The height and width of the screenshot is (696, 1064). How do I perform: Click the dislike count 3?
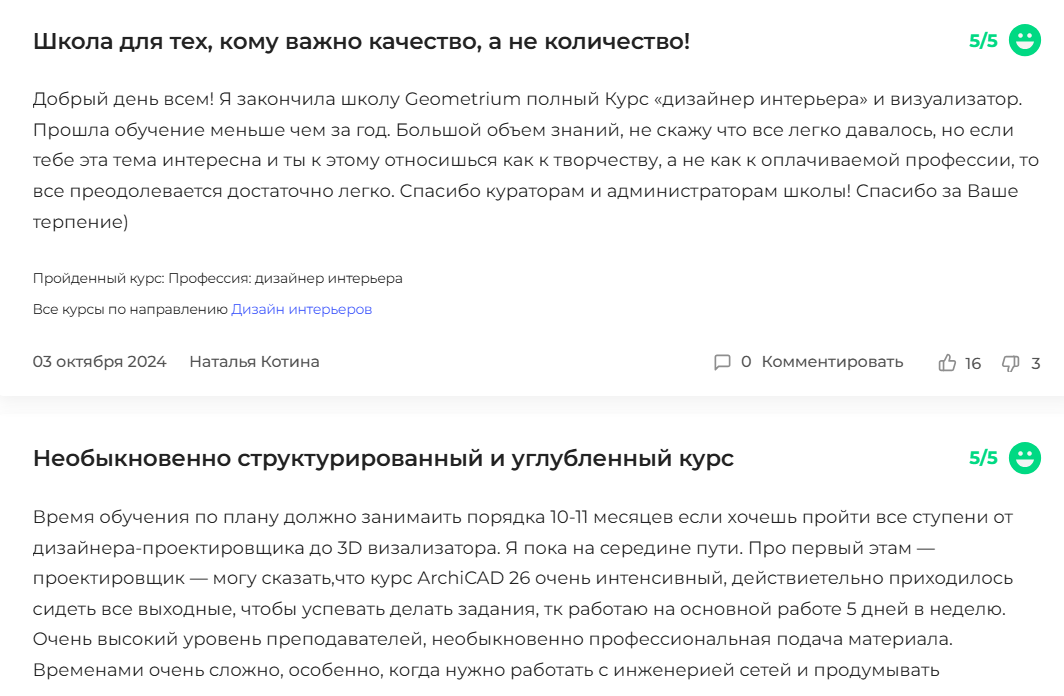(x=1036, y=364)
